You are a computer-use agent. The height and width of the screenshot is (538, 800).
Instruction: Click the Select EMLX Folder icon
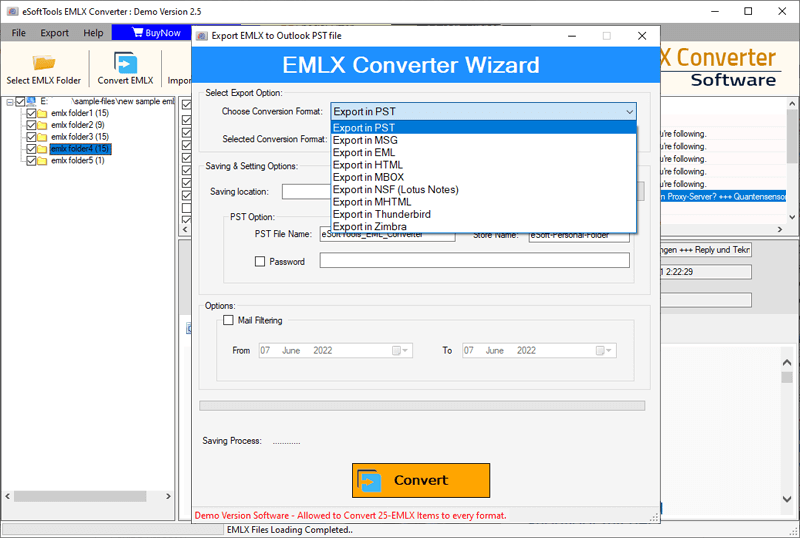click(x=43, y=62)
